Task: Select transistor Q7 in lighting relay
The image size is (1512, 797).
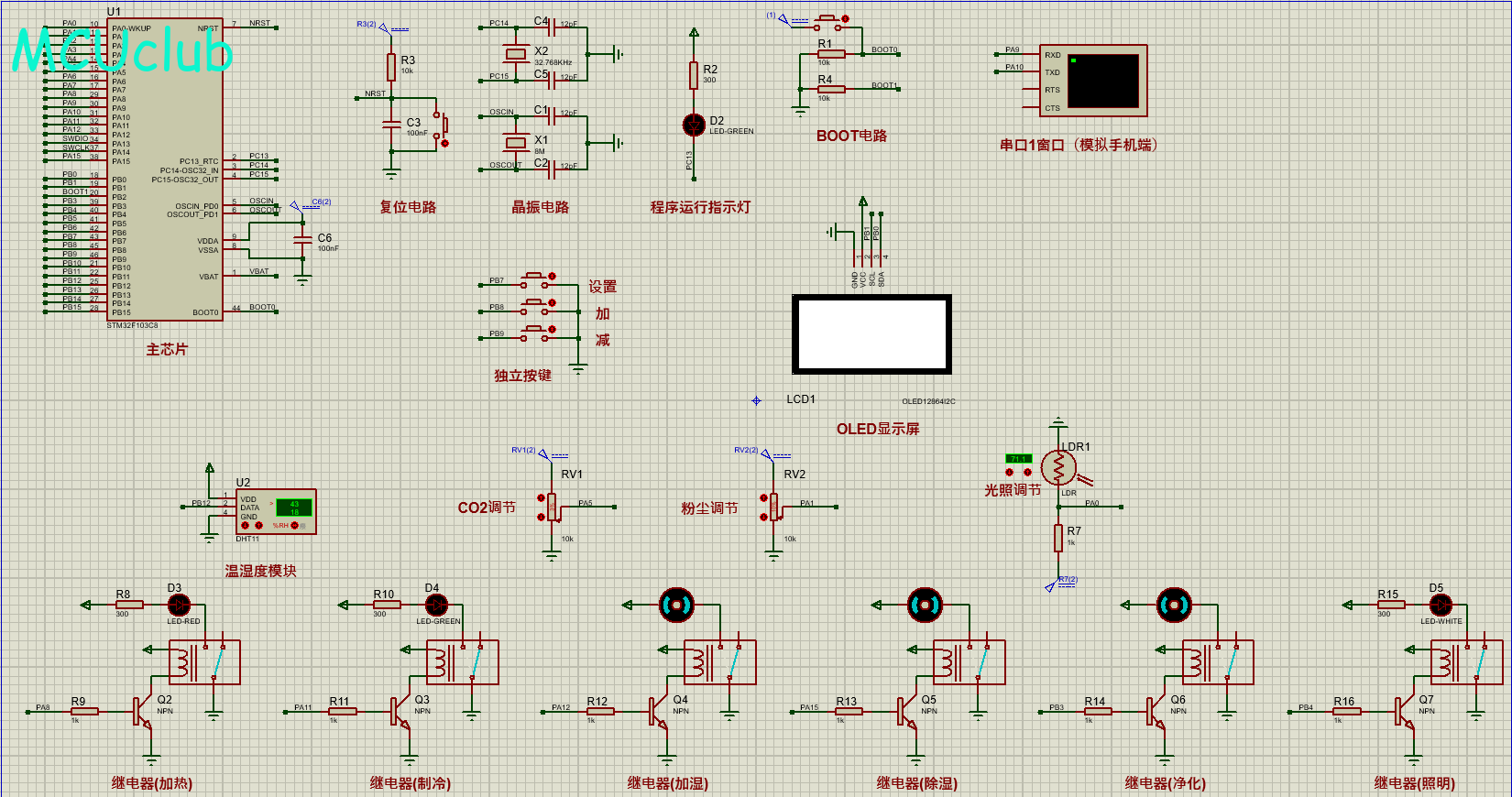Action: coord(1405,711)
